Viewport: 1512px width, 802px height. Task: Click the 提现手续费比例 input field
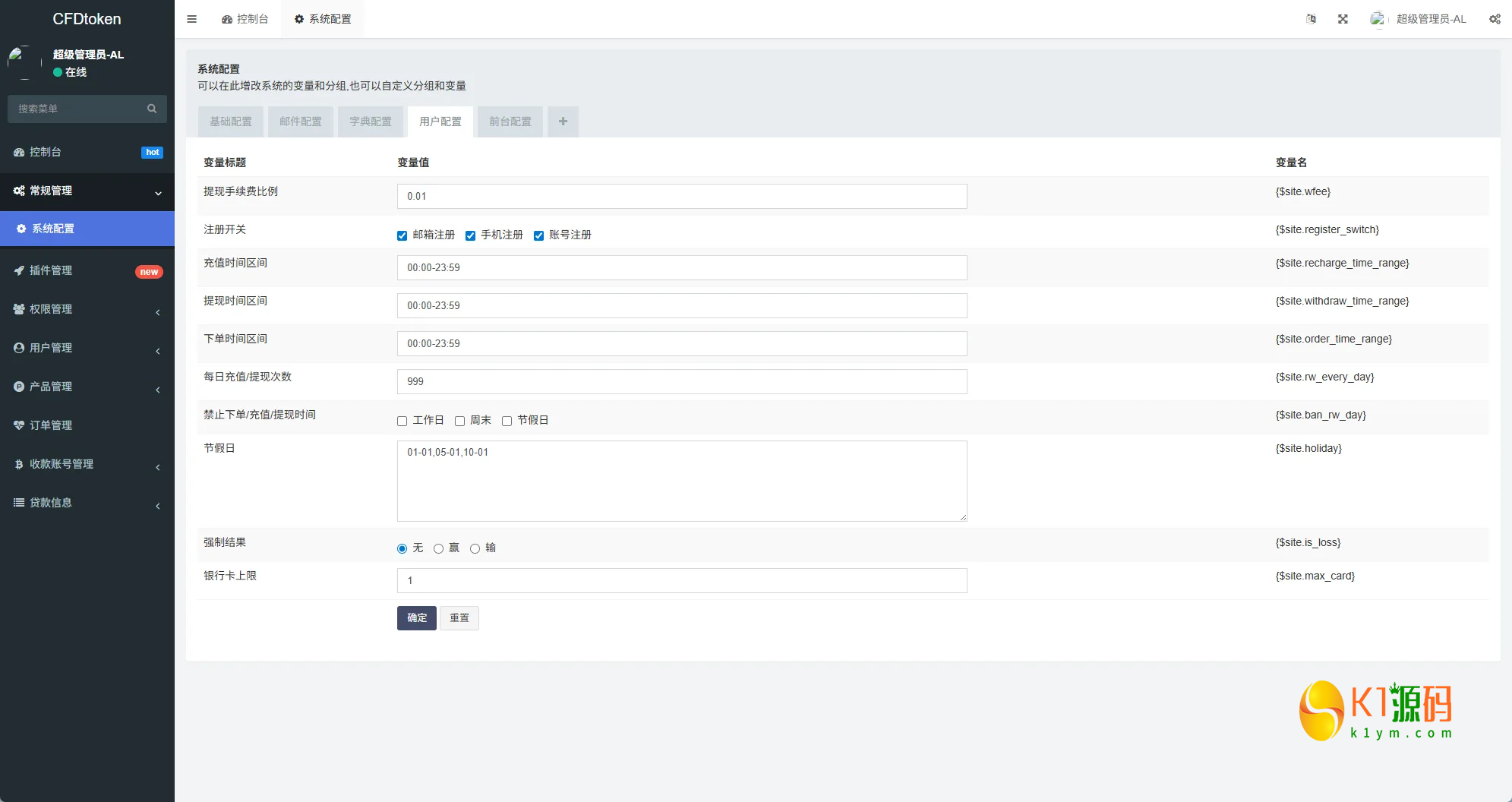pos(682,196)
